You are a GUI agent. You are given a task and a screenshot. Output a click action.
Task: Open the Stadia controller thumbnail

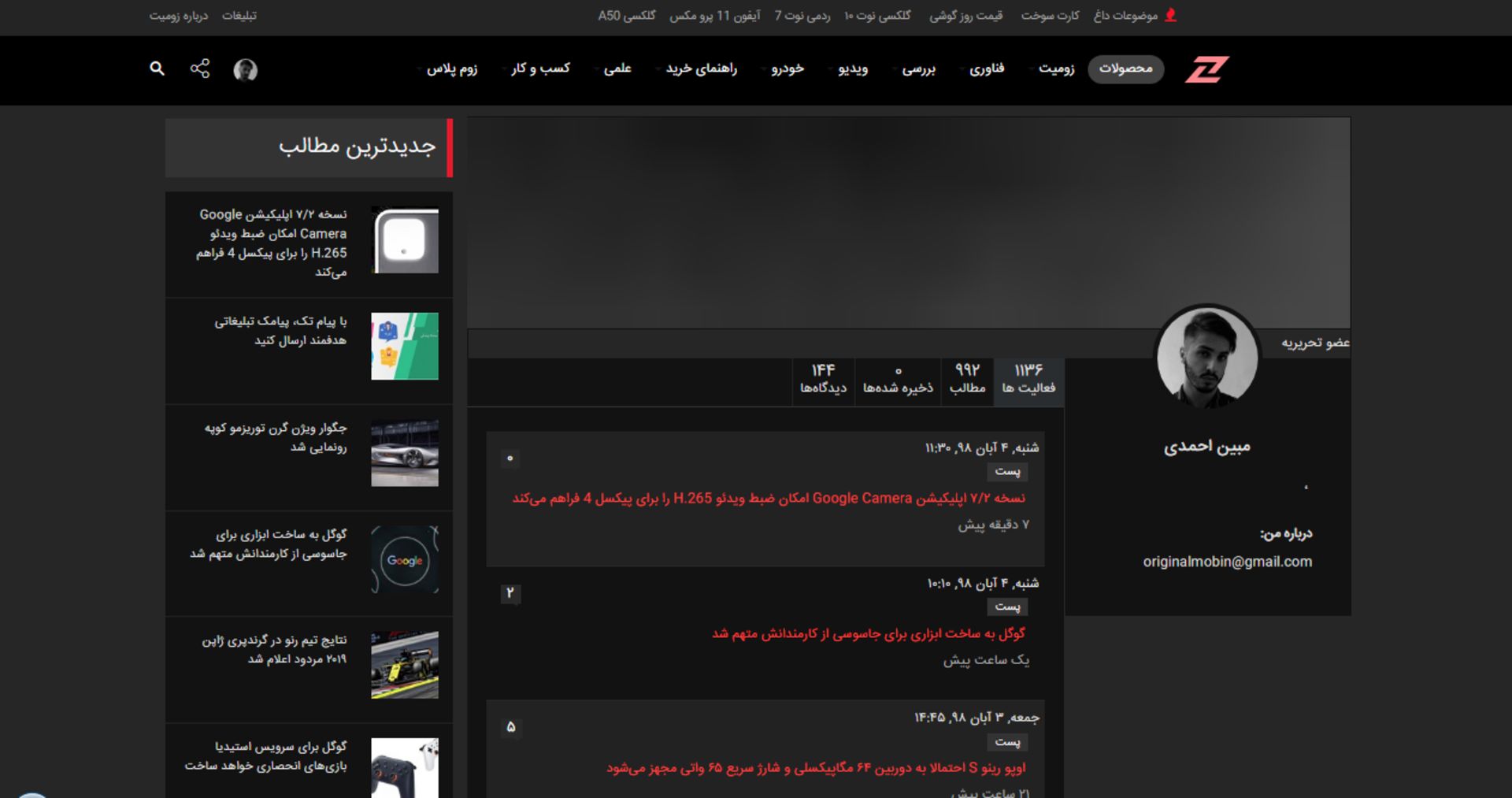pyautogui.click(x=405, y=768)
